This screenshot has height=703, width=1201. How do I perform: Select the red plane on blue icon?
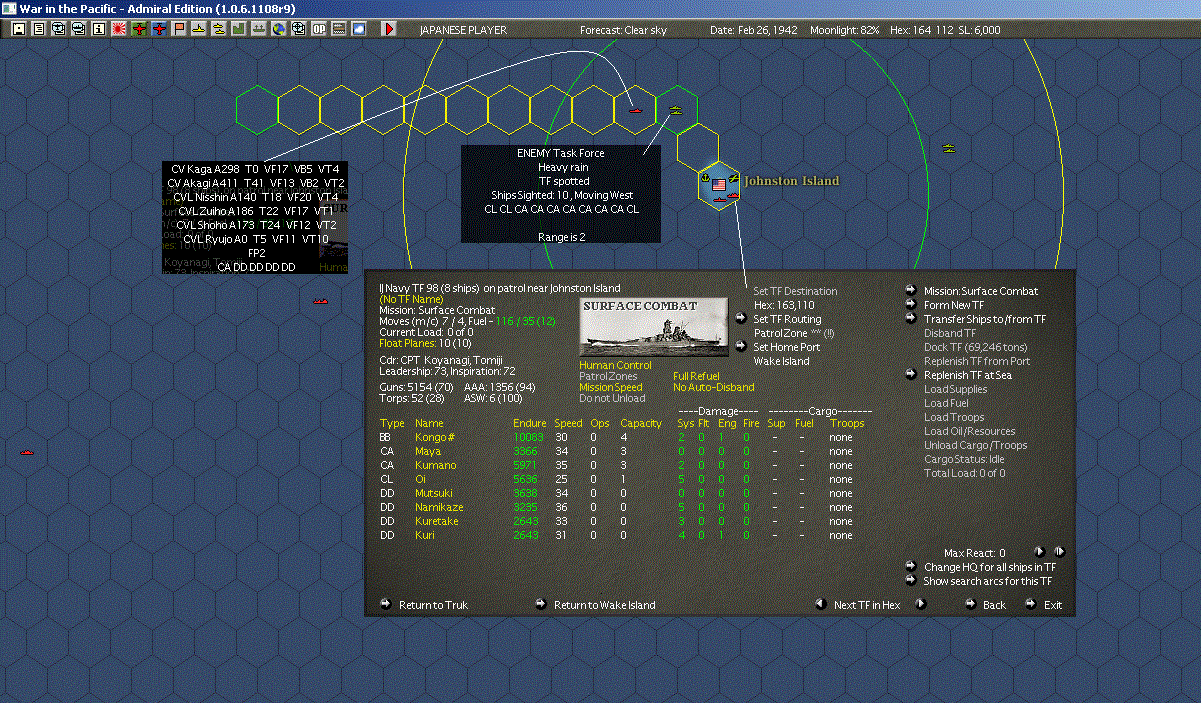tap(160, 29)
